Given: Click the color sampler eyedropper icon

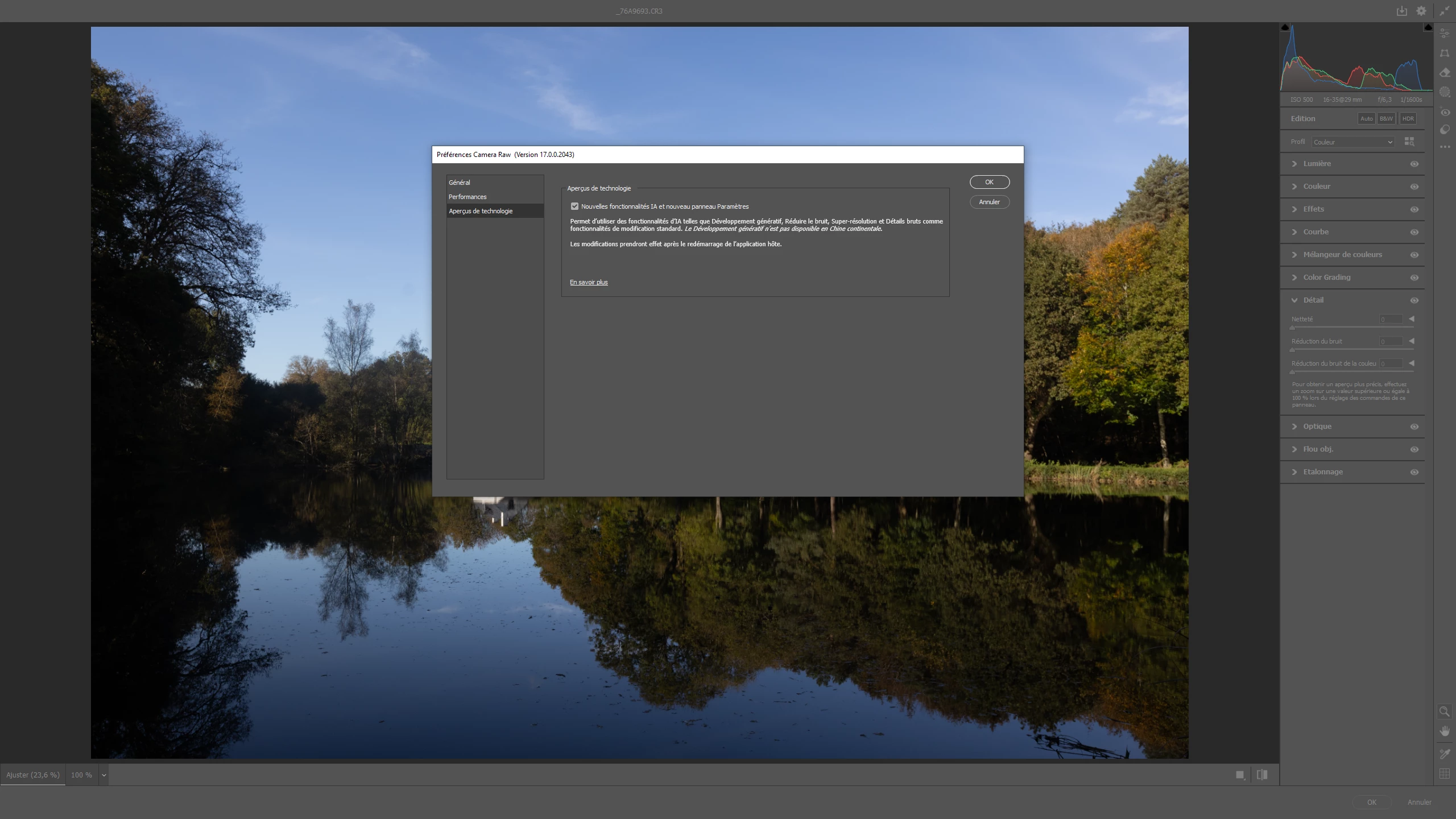Looking at the screenshot, I should (x=1445, y=754).
